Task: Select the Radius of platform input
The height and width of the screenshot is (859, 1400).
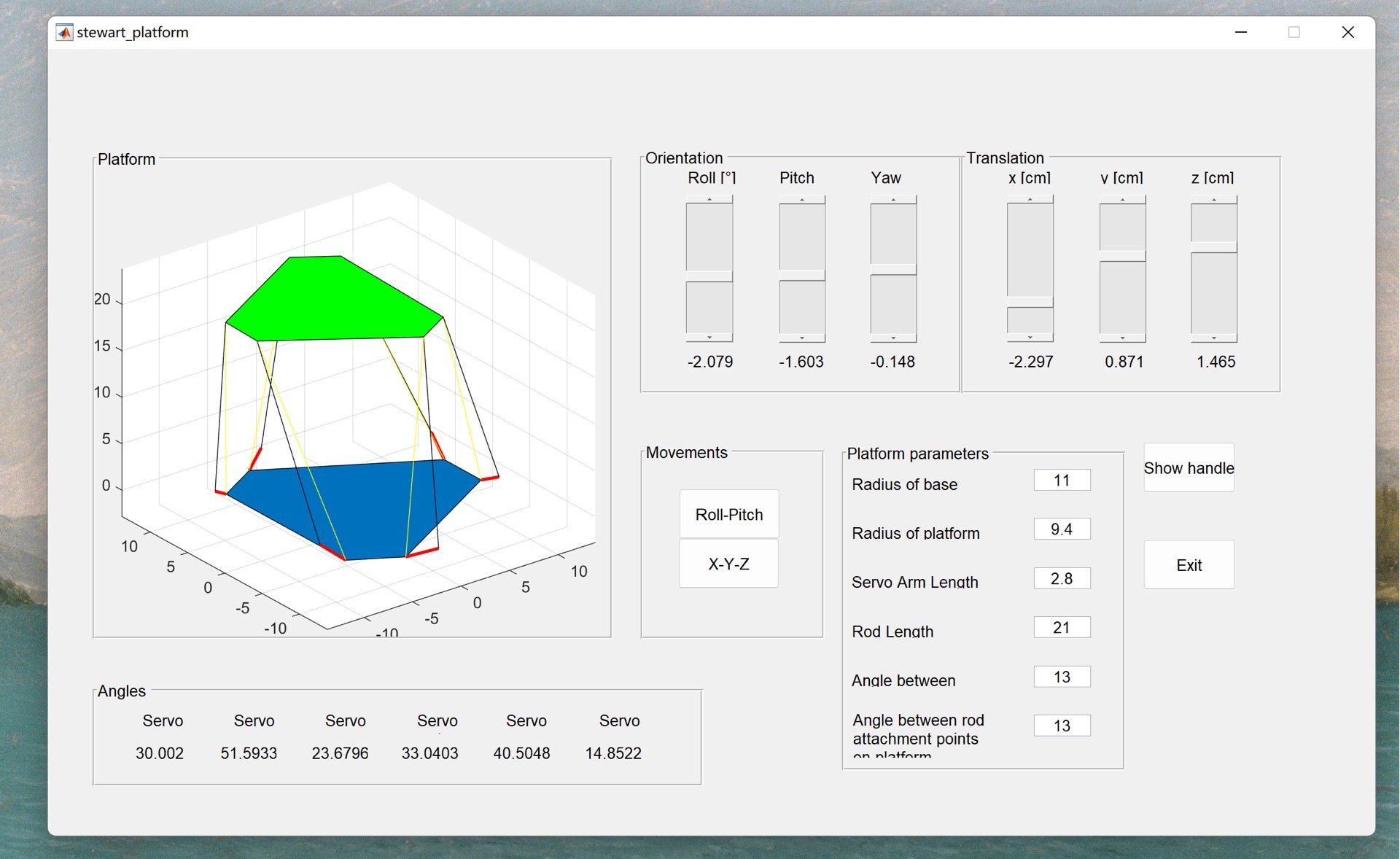Action: 1062,529
